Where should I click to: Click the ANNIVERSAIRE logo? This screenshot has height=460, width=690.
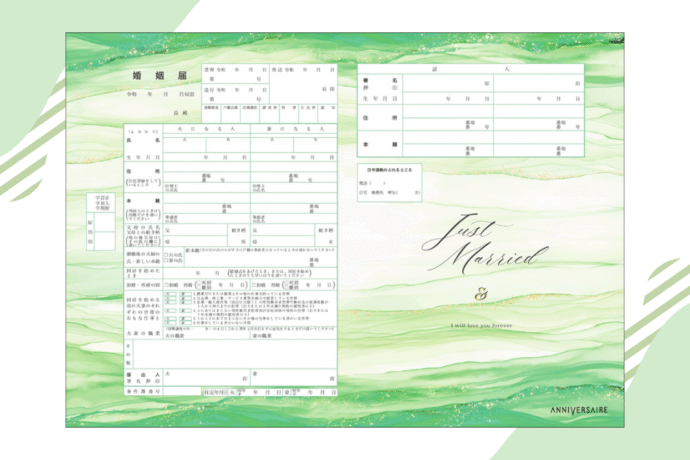(x=579, y=410)
